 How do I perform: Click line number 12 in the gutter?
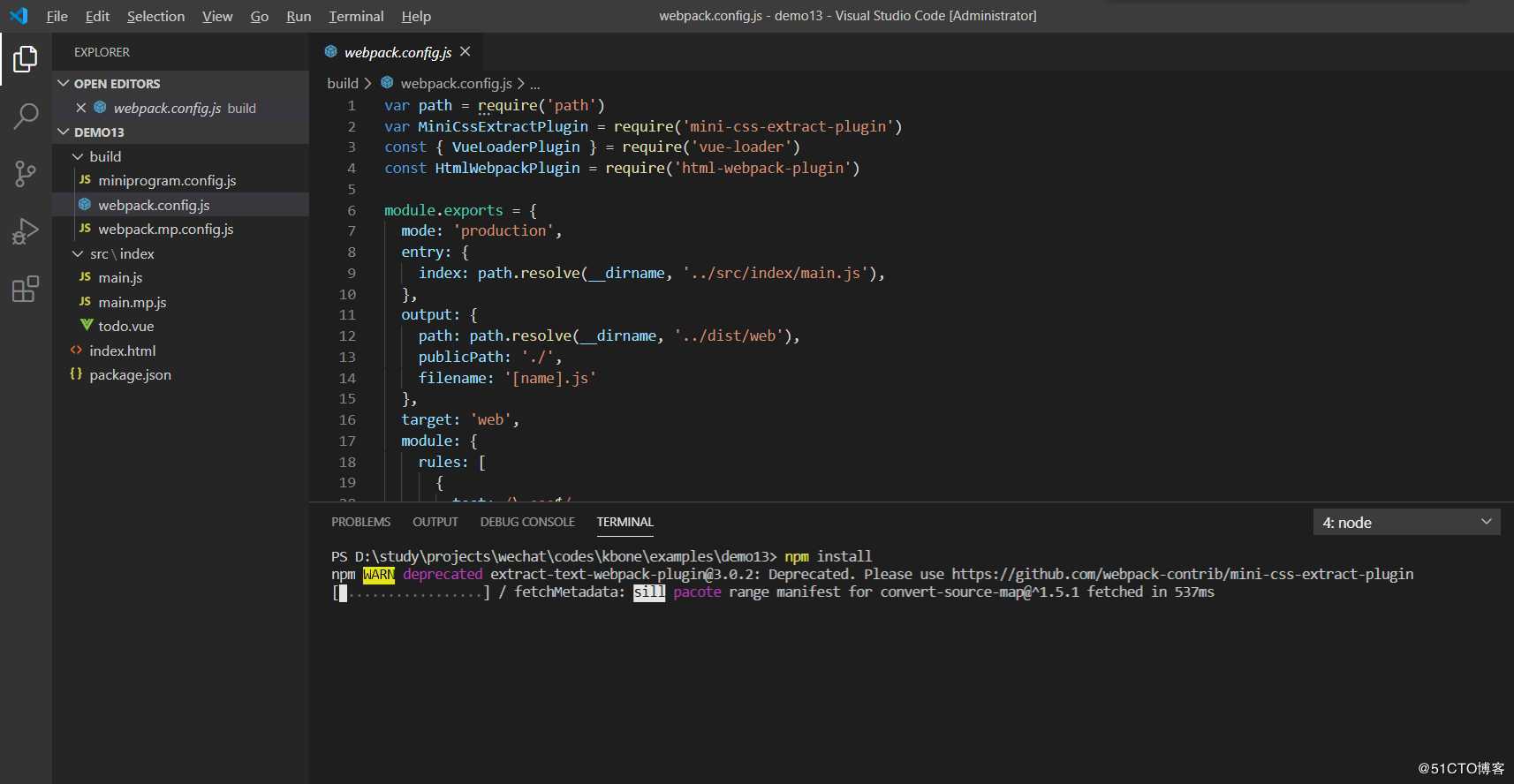347,335
